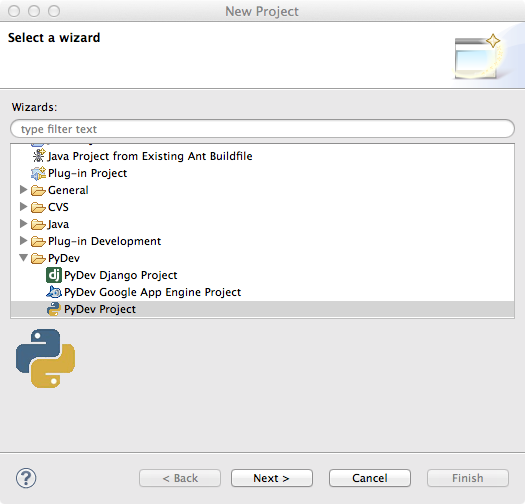This screenshot has width=525, height=504.
Task: Click the Python icon beside PyDev Project
Action: [x=54, y=309]
